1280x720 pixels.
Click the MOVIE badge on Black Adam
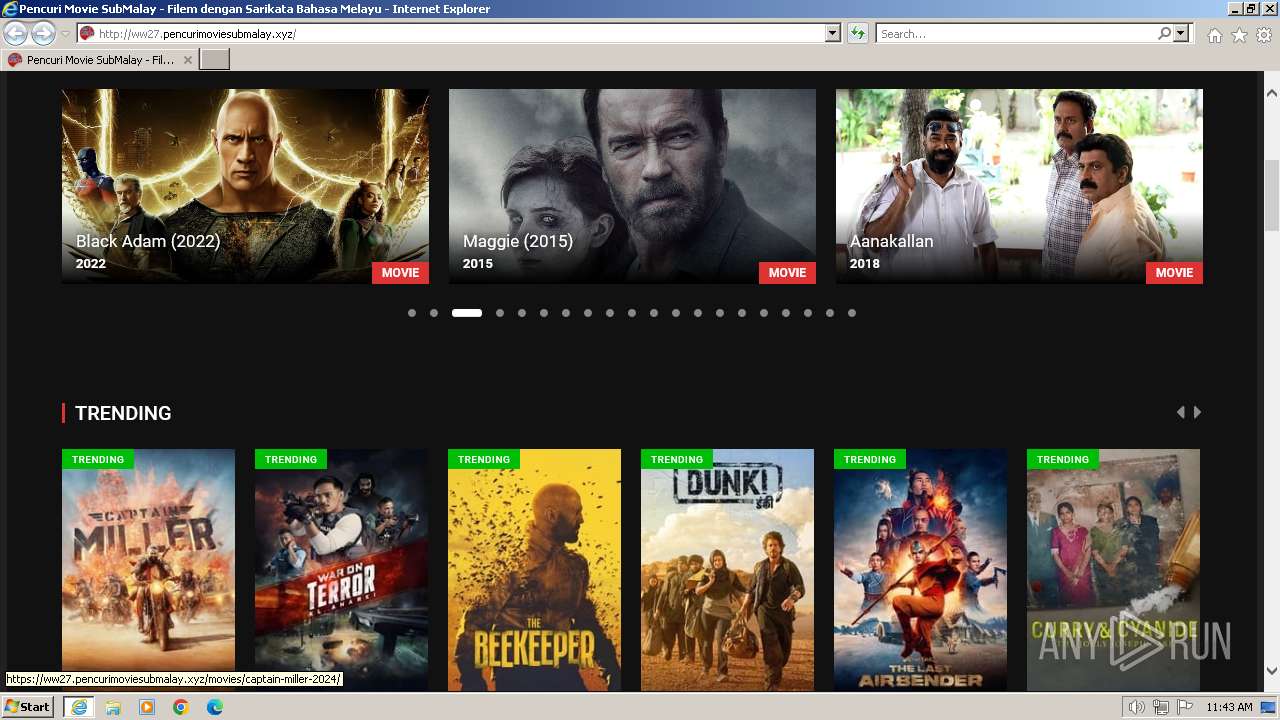pos(400,273)
